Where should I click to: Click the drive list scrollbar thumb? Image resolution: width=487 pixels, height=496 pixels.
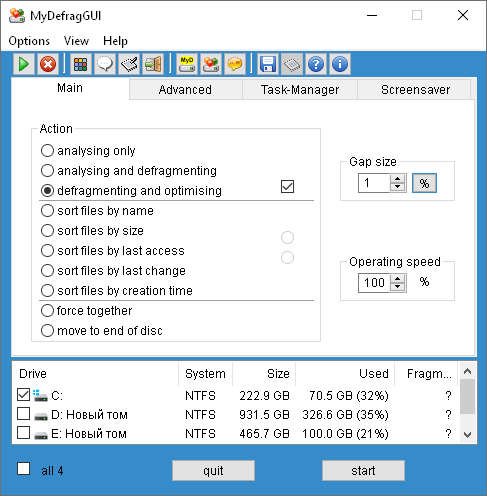pyautogui.click(x=468, y=396)
